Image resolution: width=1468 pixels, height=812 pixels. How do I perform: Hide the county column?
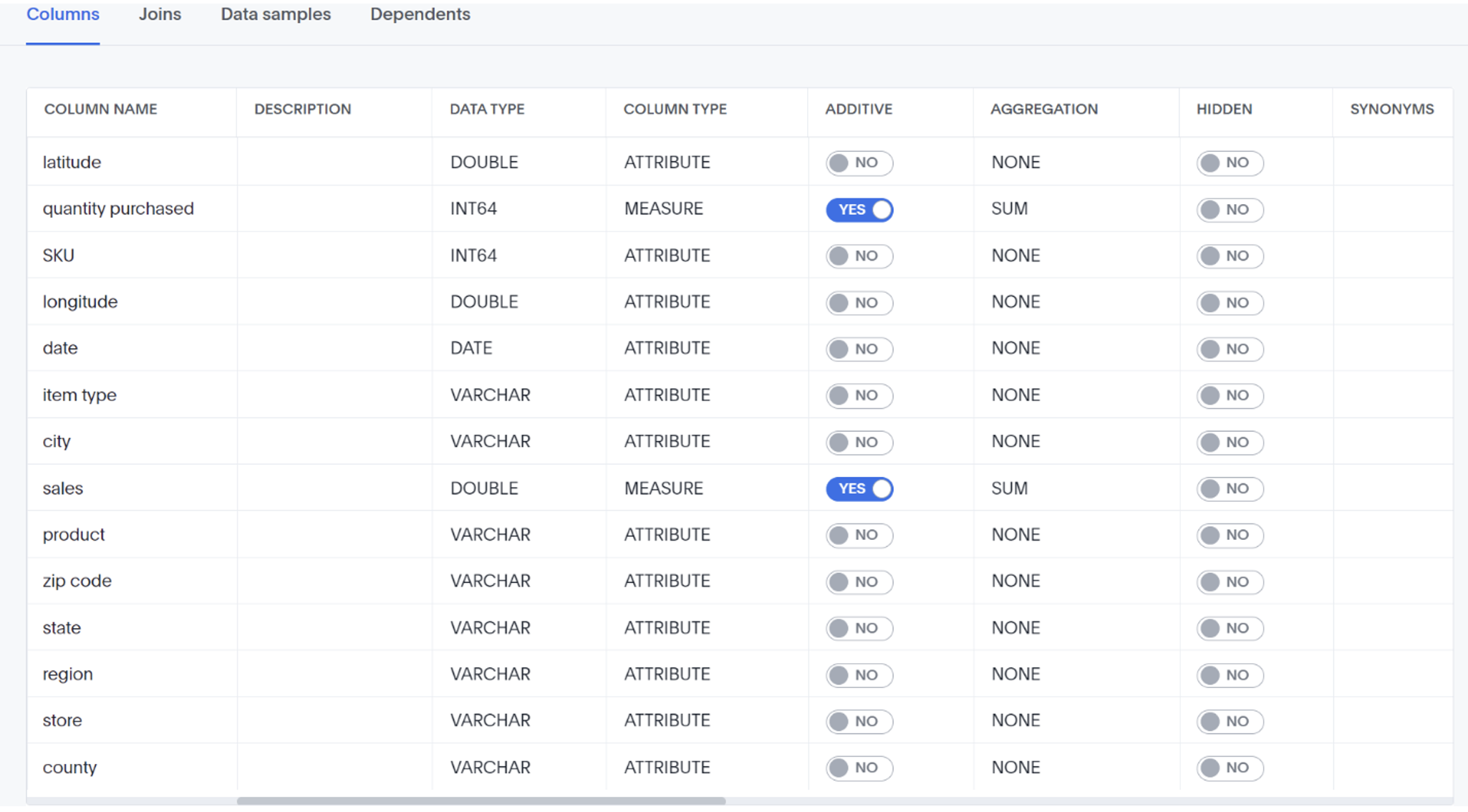pyautogui.click(x=1230, y=768)
